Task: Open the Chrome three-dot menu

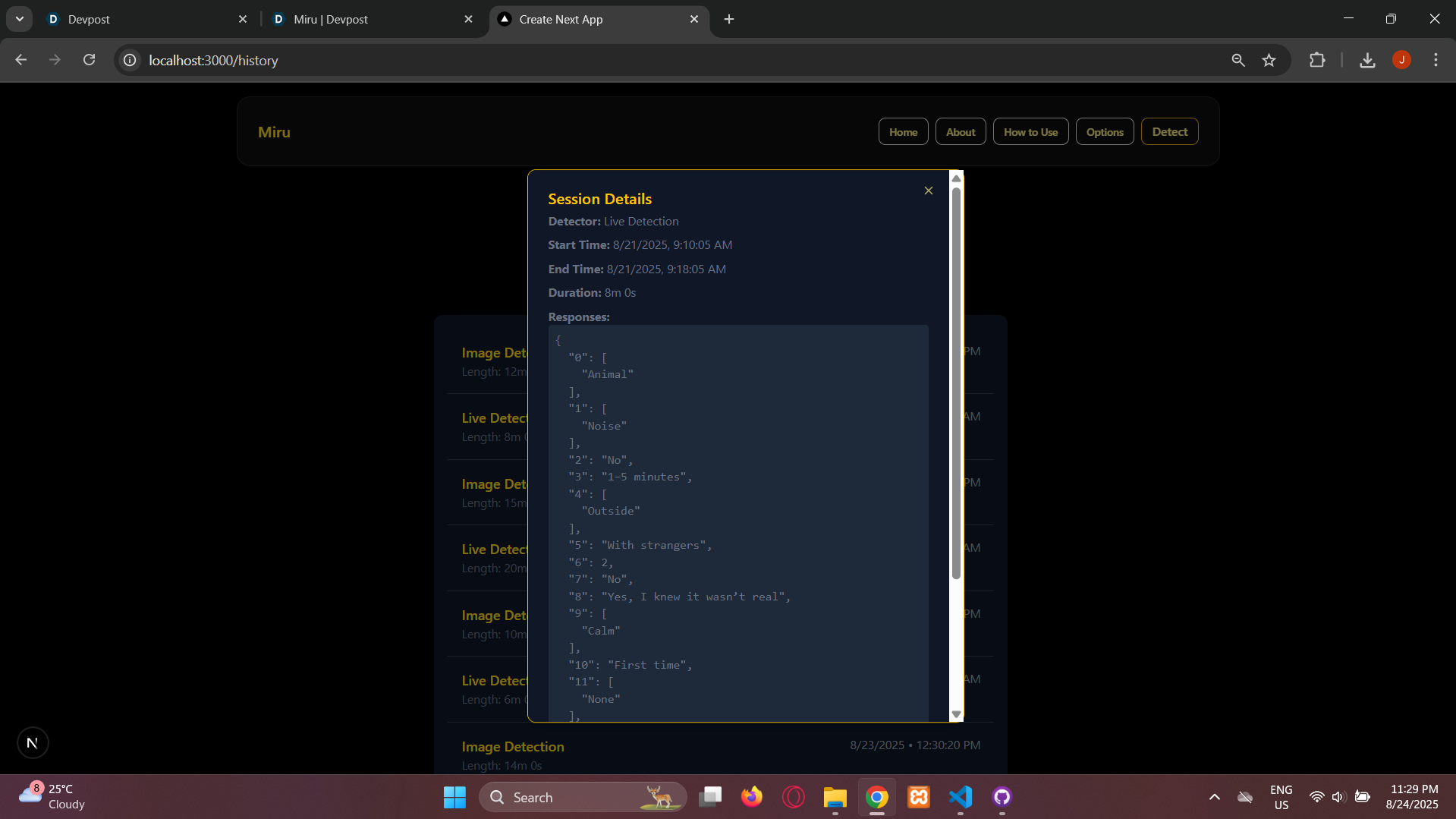Action: pyautogui.click(x=1436, y=60)
